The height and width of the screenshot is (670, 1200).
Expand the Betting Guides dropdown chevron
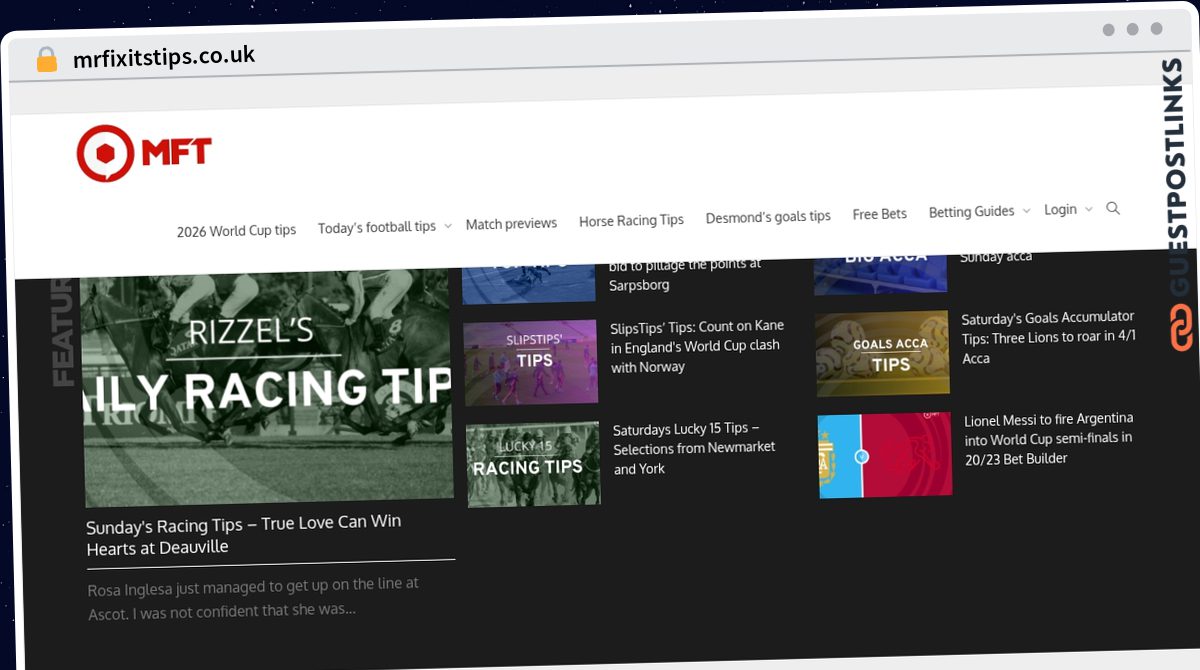tap(1026, 211)
